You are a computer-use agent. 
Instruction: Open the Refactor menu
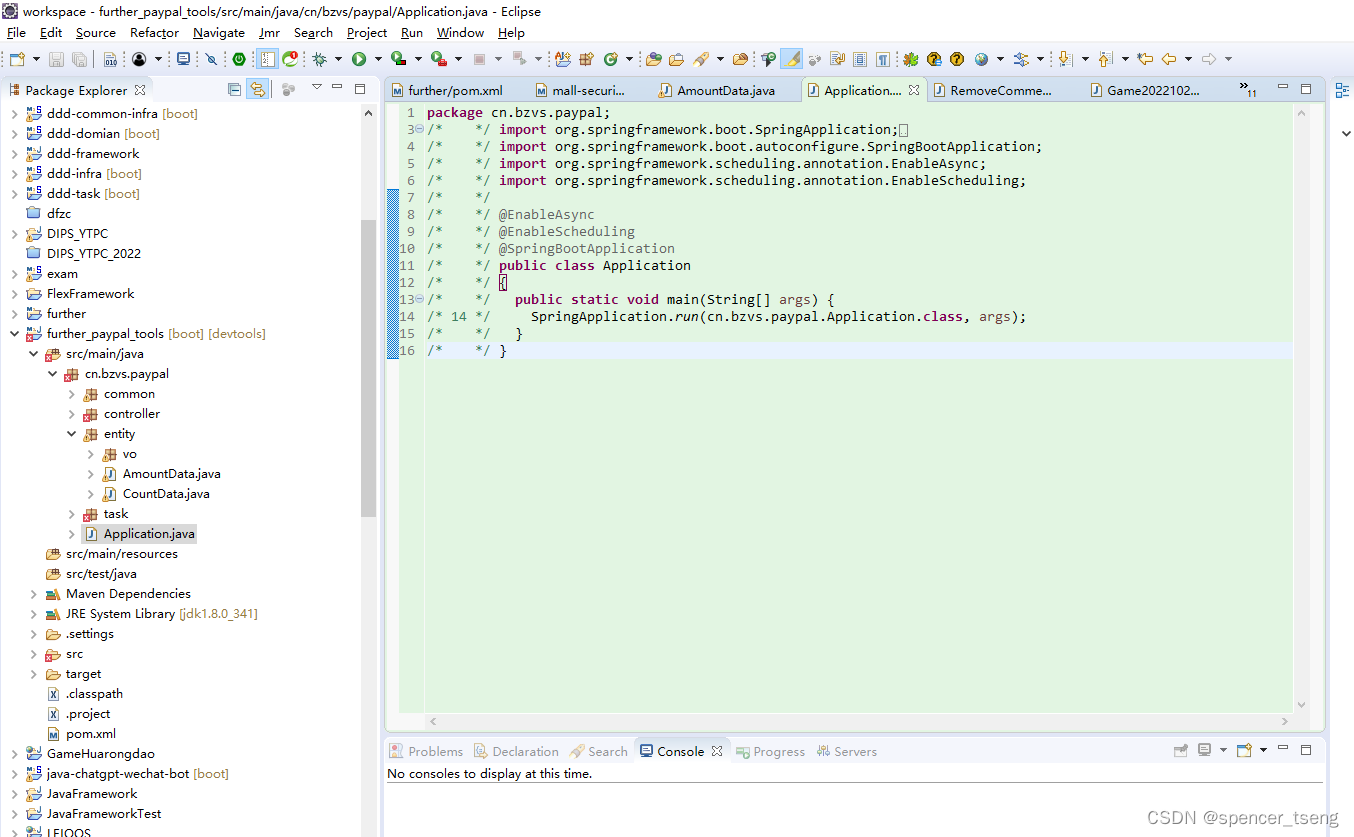coord(154,32)
